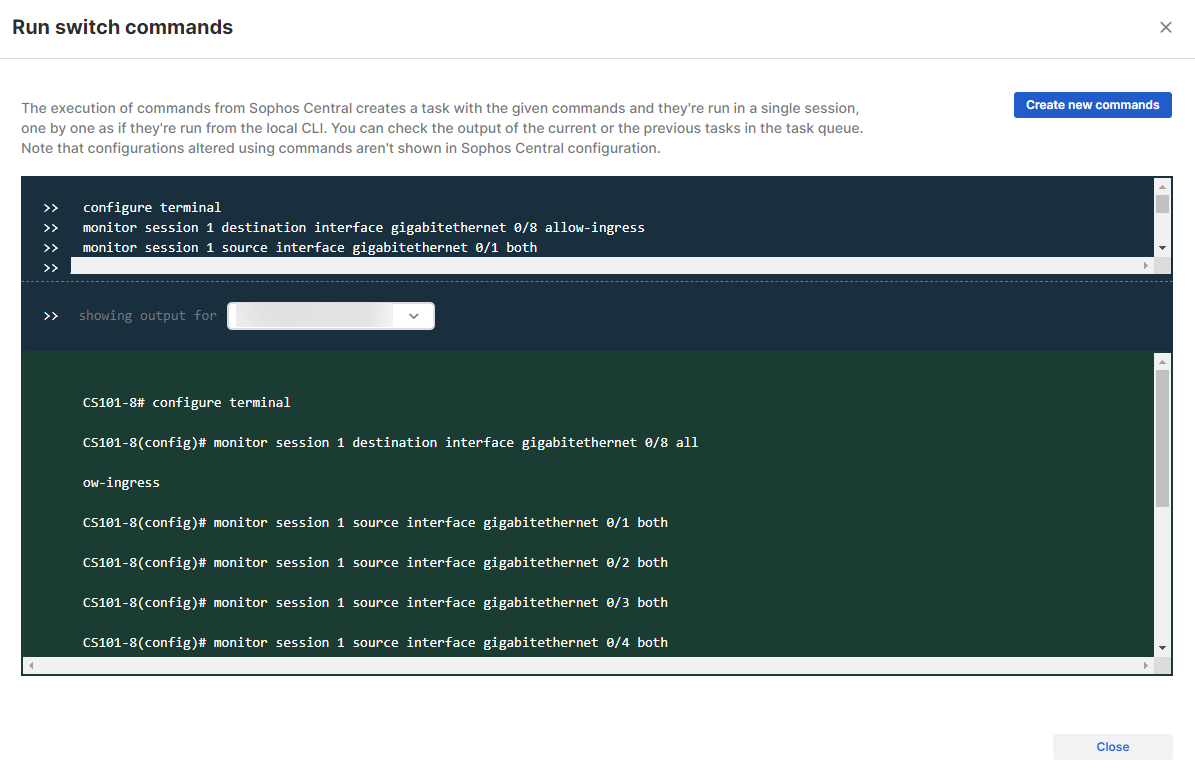1195x783 pixels.
Task: Click right arrow of output horizontal scrollbar
Action: 1146,665
